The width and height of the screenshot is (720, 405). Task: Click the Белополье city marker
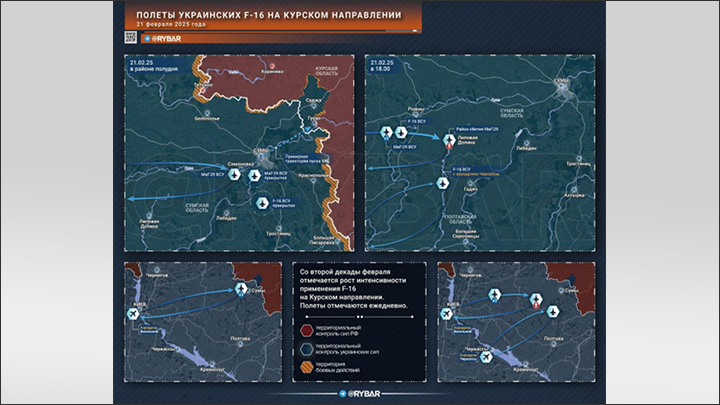pos(207,113)
